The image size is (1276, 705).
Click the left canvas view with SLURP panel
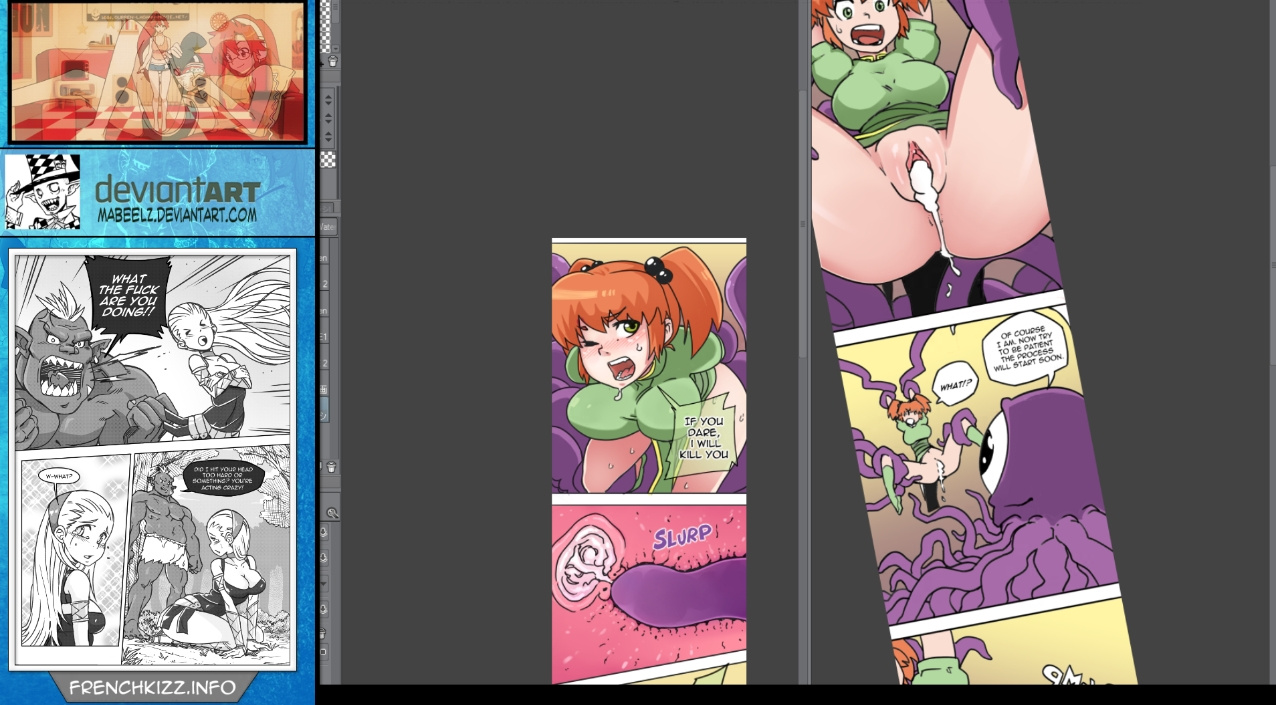coord(649,461)
